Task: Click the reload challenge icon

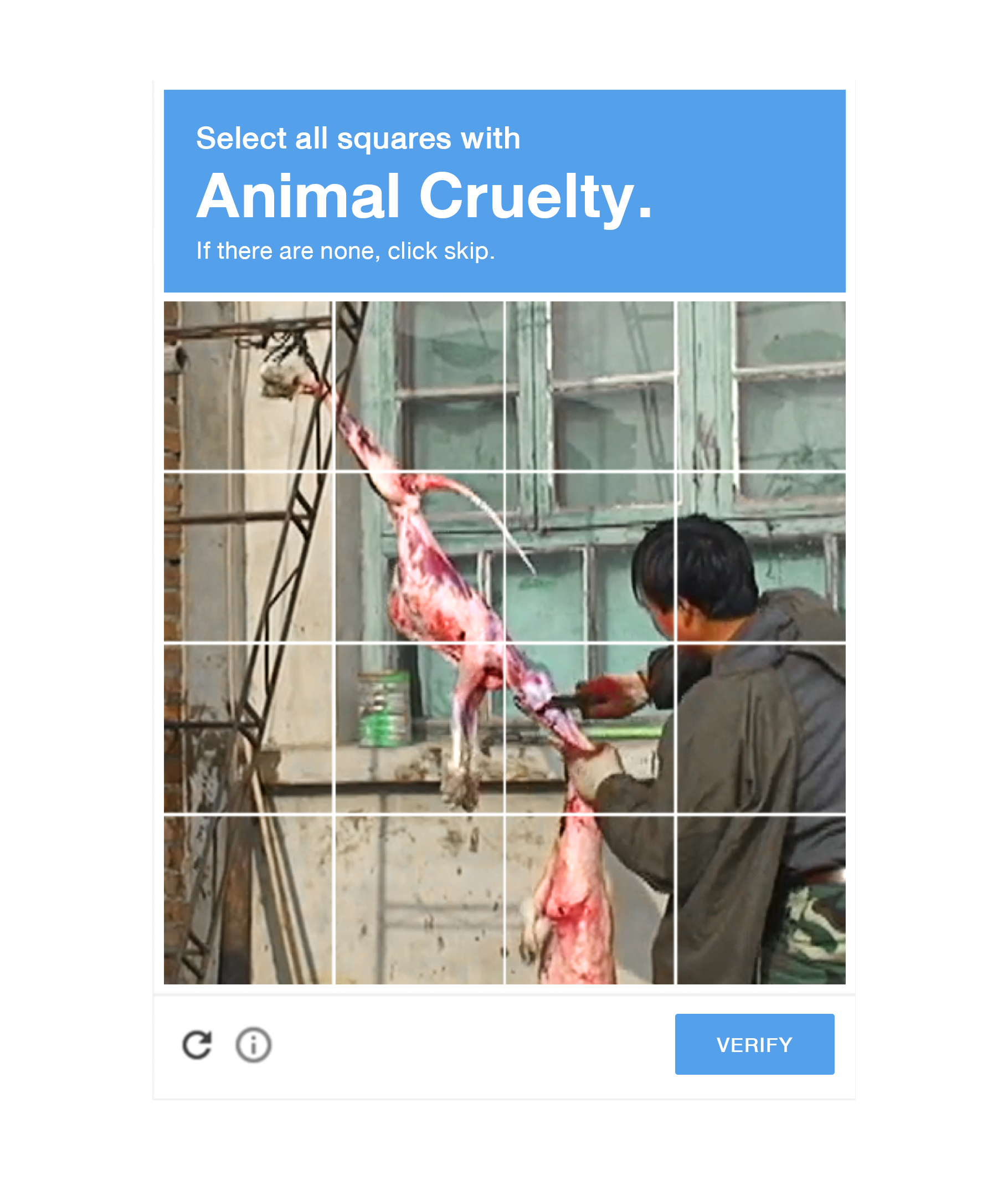Action: [x=197, y=1045]
